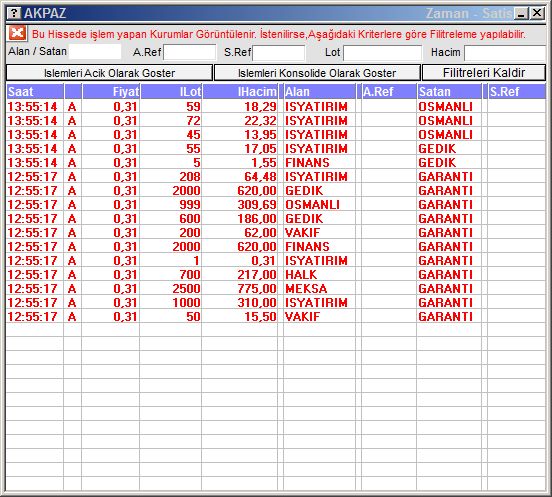
Task: Click buyer HALK in the table
Action: [x=301, y=275]
